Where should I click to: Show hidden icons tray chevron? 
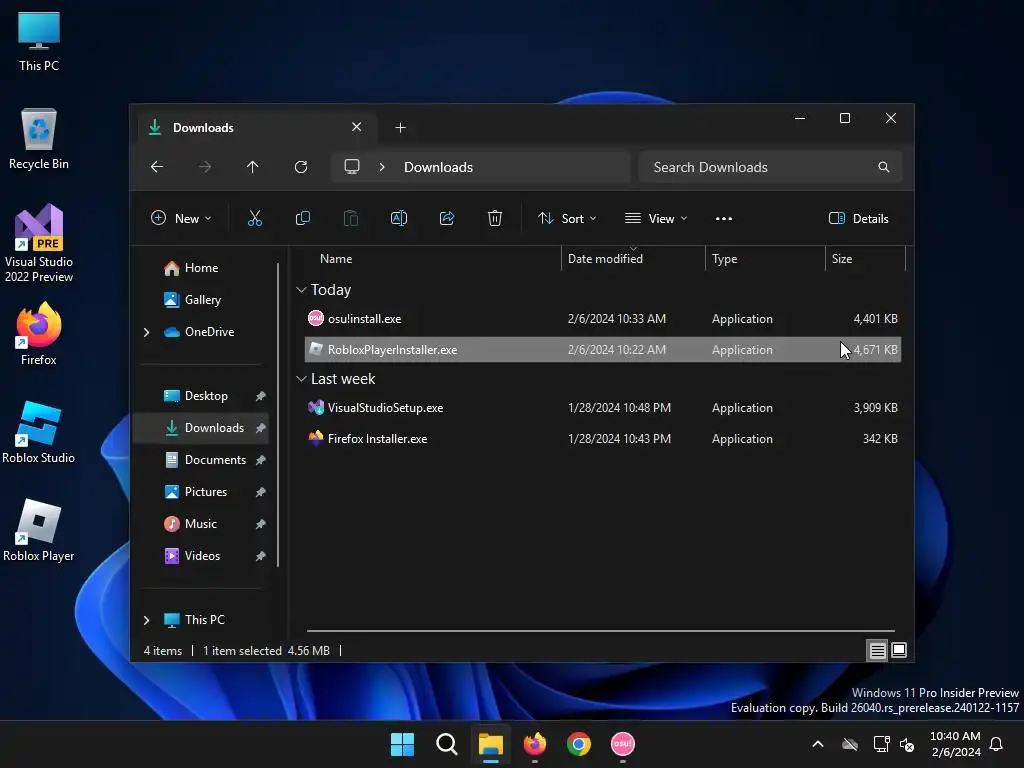818,744
